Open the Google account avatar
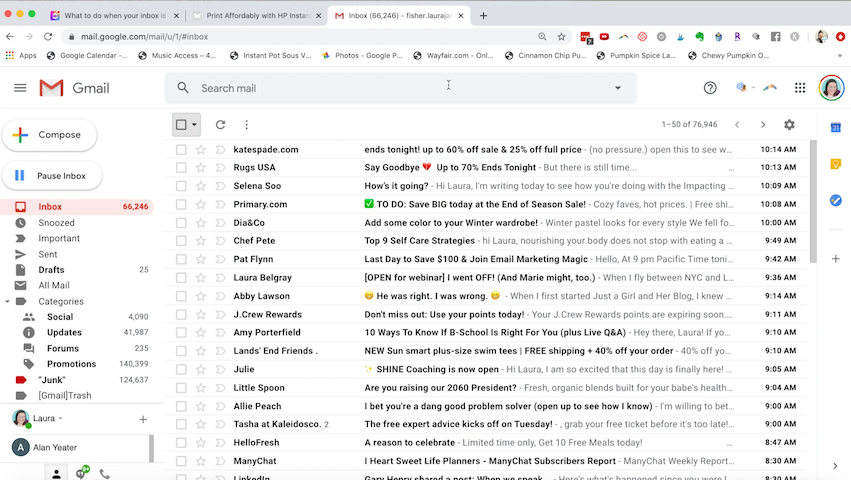The image size is (851, 480). [831, 88]
